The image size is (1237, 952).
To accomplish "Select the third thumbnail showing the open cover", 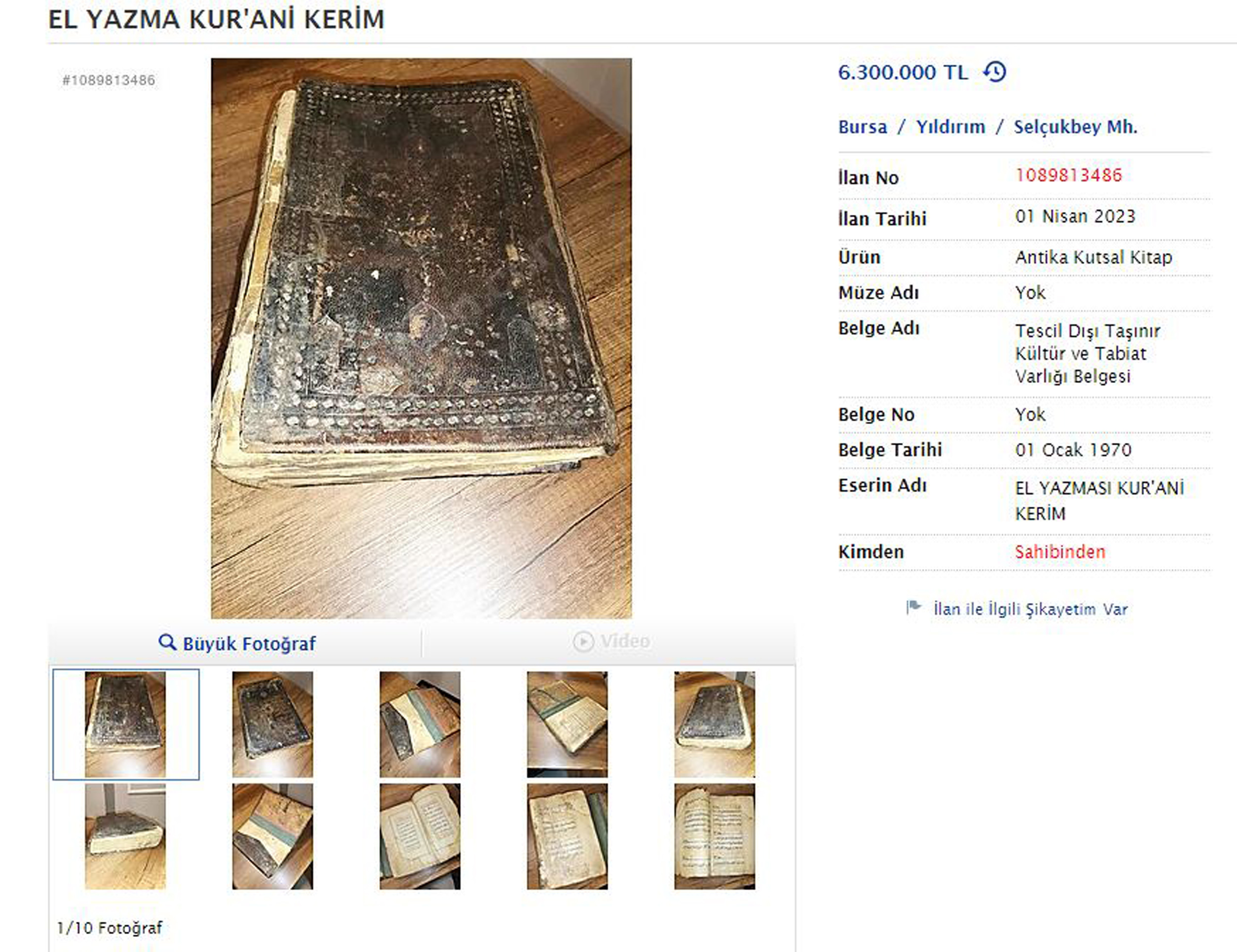I will pos(420,724).
